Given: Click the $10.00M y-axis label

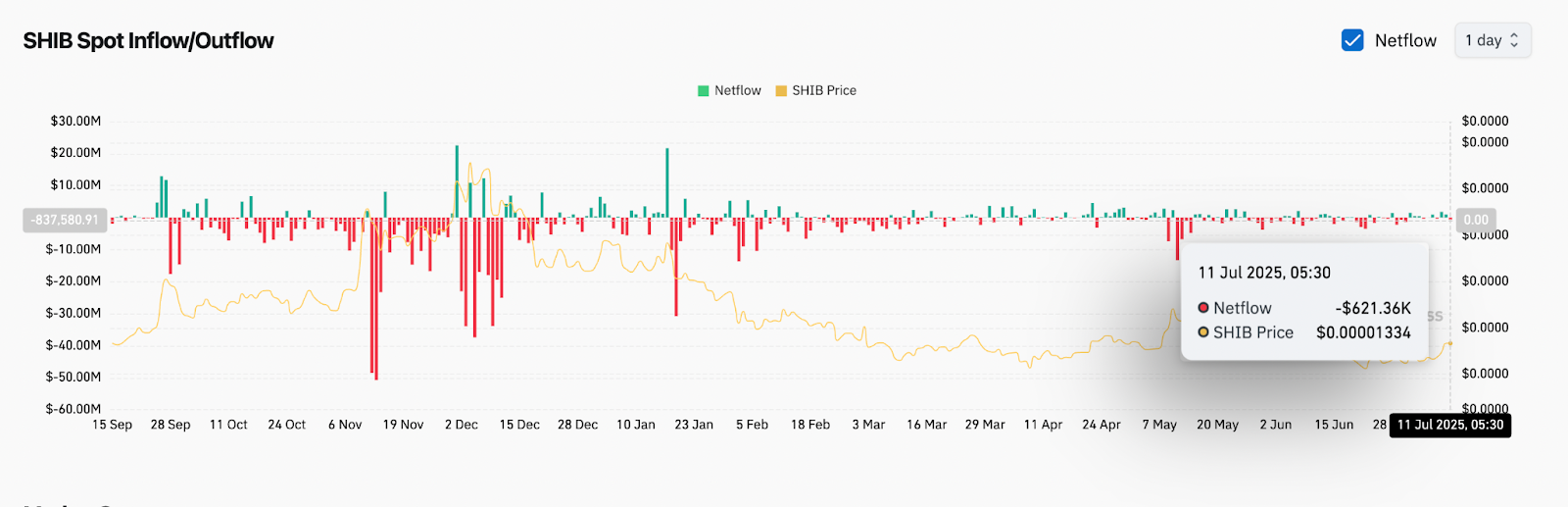Looking at the screenshot, I should coord(75,185).
